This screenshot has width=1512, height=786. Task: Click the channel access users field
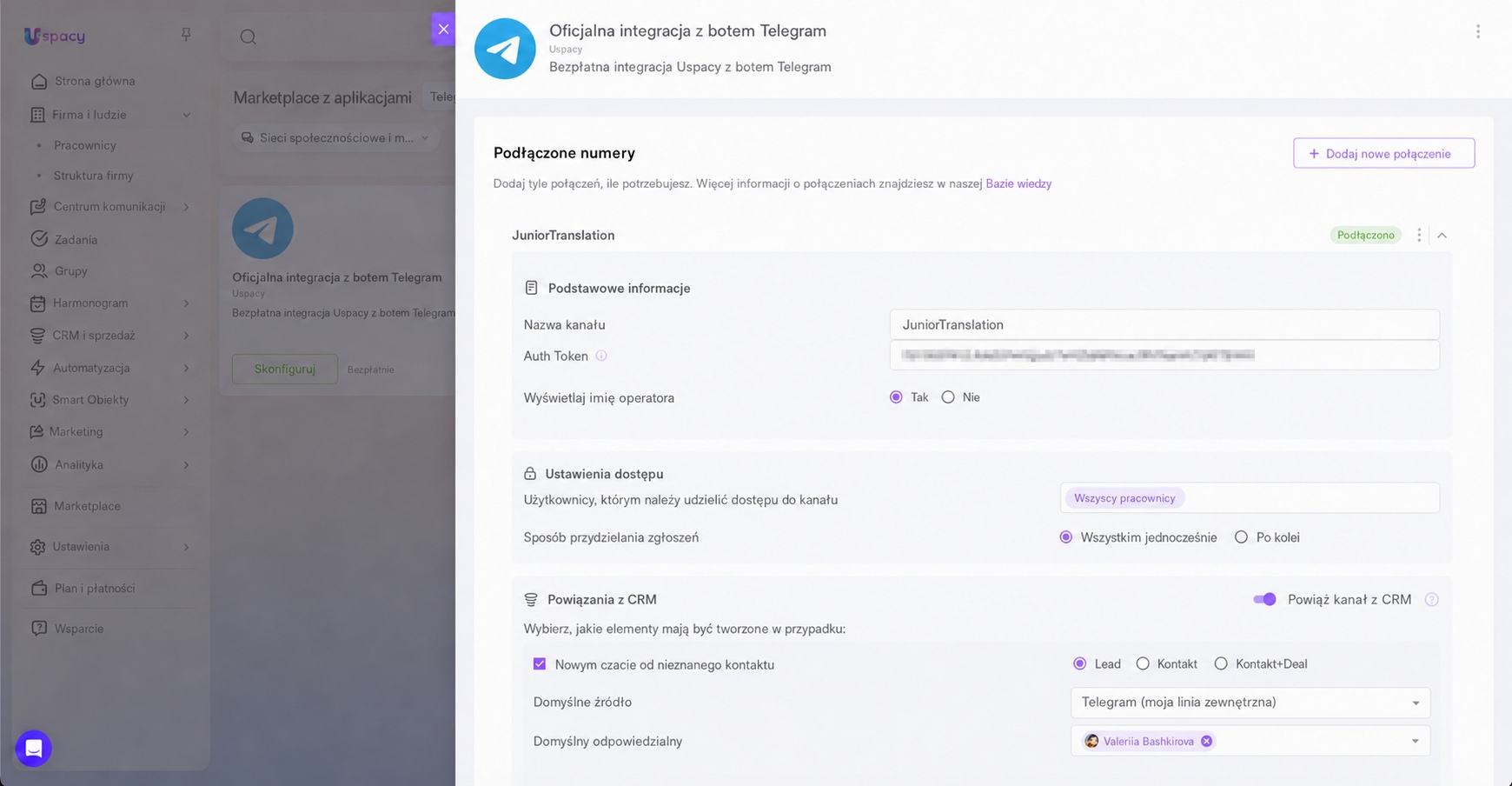coord(1250,498)
